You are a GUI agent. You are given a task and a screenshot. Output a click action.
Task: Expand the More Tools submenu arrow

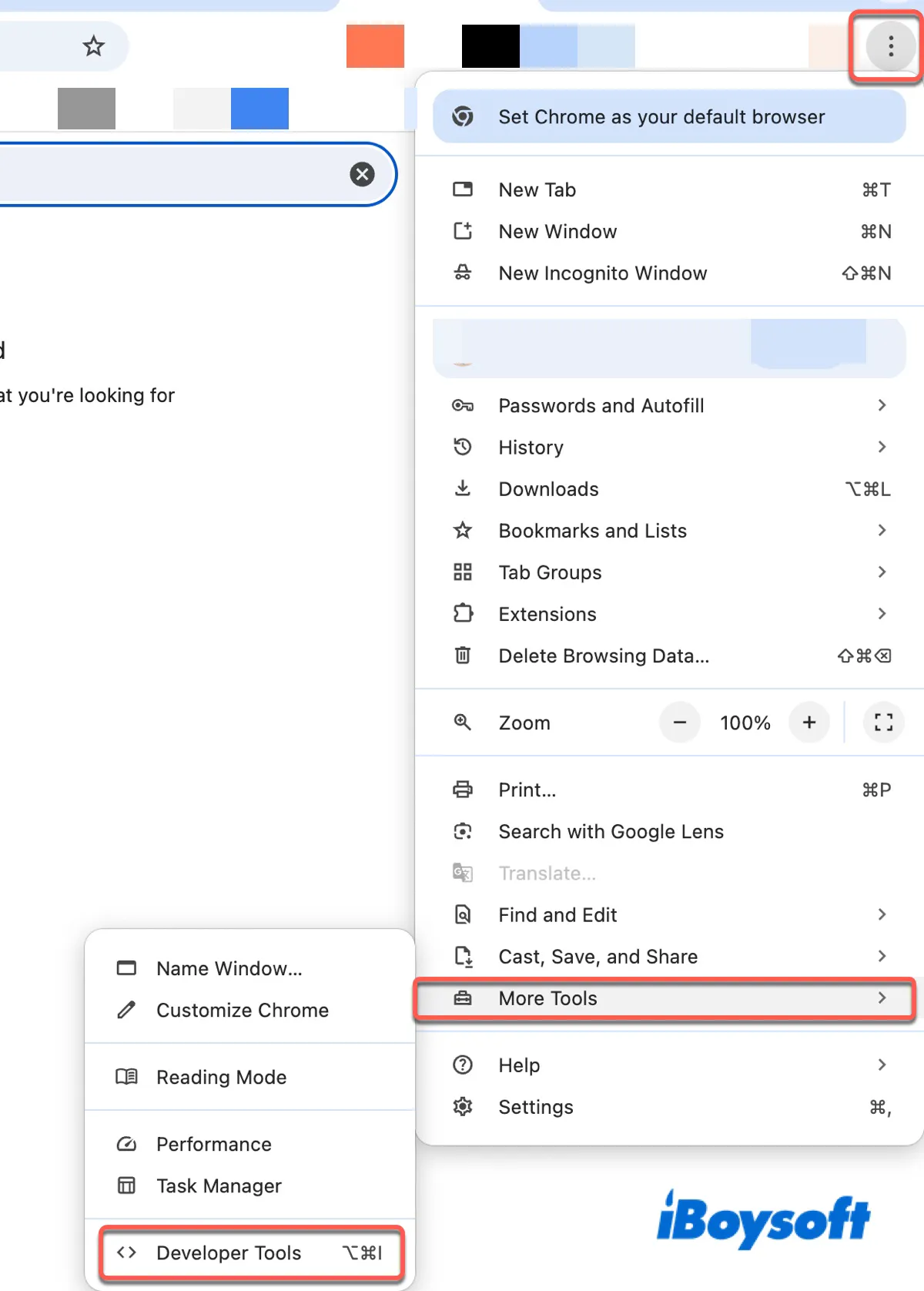point(882,998)
